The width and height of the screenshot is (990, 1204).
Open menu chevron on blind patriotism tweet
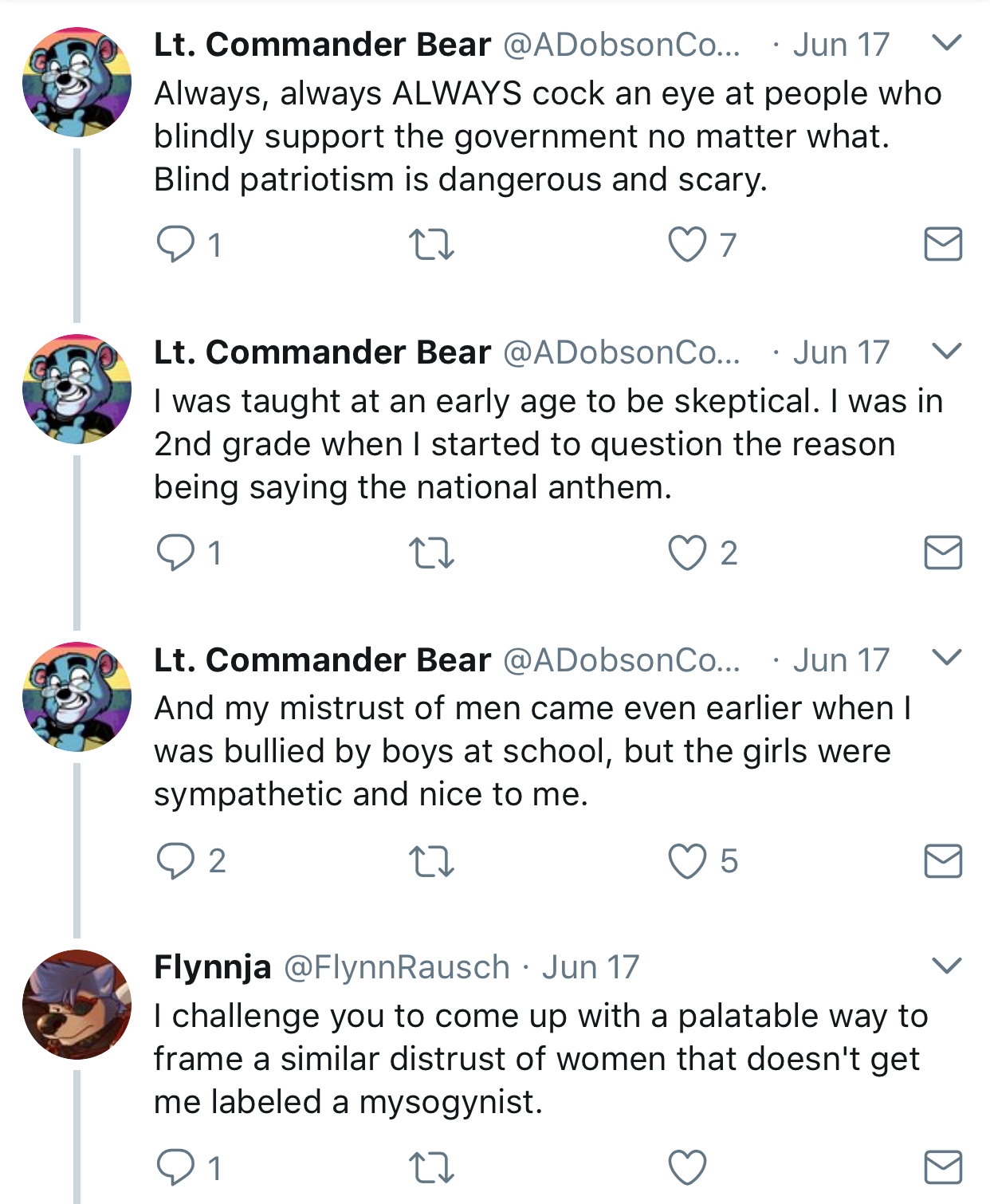[947, 42]
